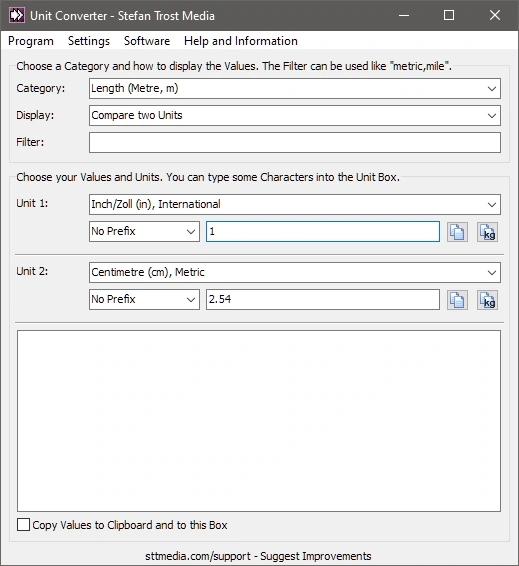Minimize the Unit Converter window
The height and width of the screenshot is (566, 519).
point(404,16)
